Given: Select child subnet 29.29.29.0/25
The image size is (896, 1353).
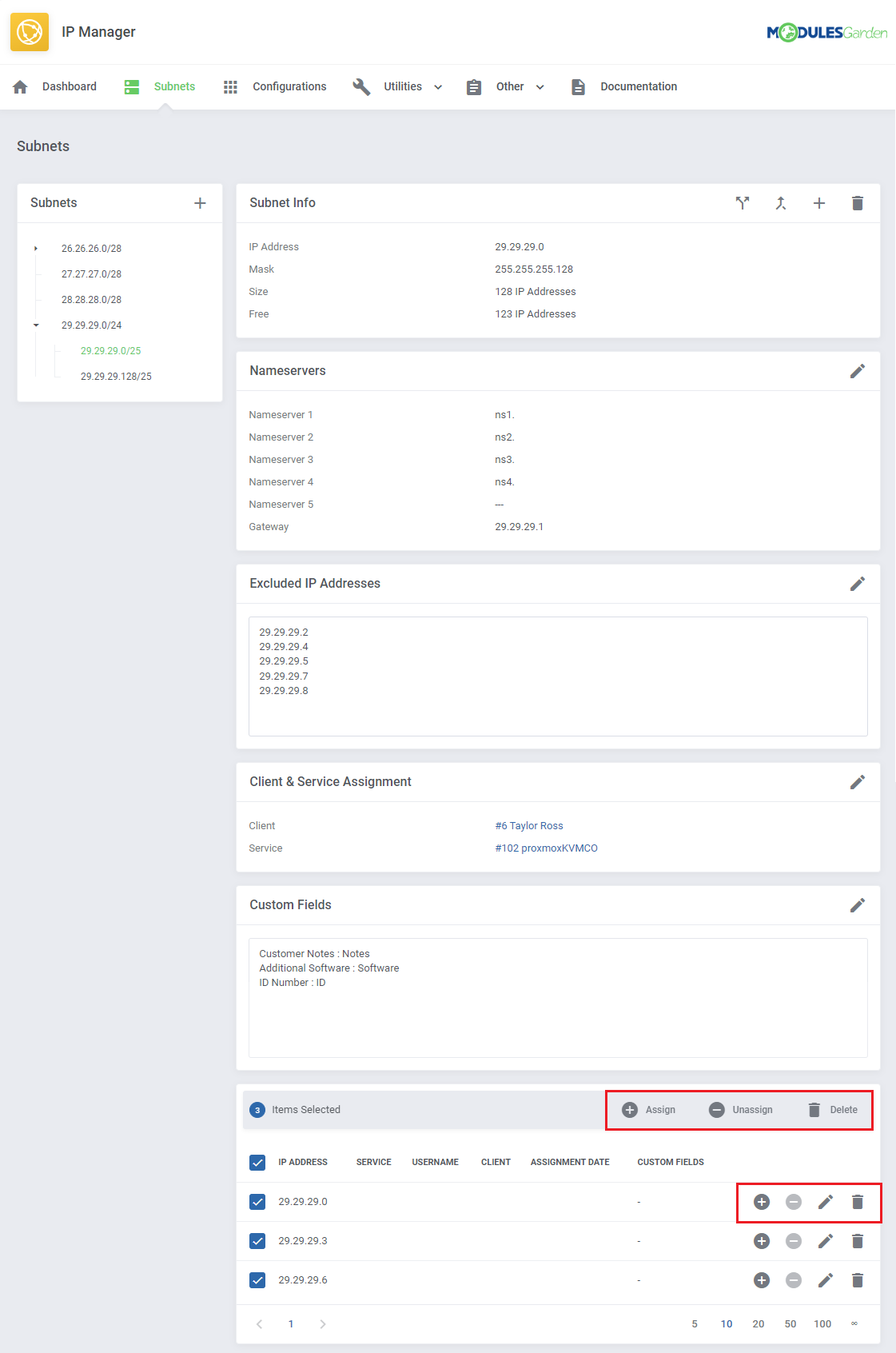Looking at the screenshot, I should (111, 351).
